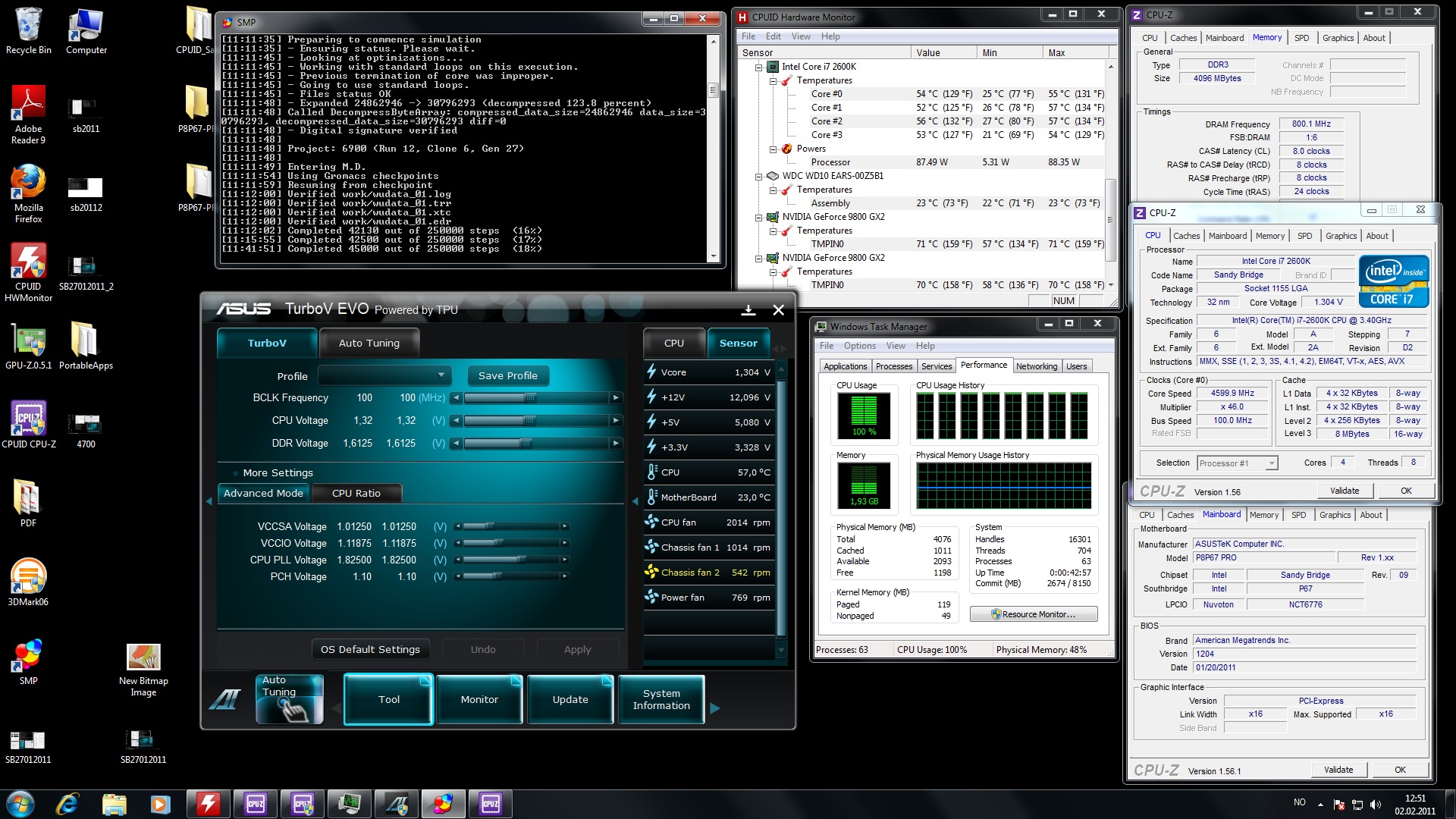Click the Apply button in TurboV
This screenshot has height=819, width=1456.
coord(577,649)
